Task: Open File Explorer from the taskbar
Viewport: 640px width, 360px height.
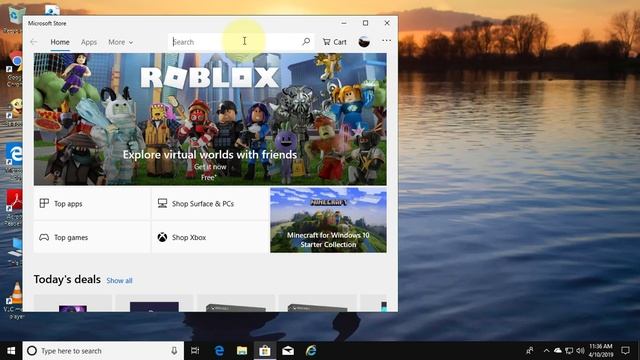Action: pos(242,351)
